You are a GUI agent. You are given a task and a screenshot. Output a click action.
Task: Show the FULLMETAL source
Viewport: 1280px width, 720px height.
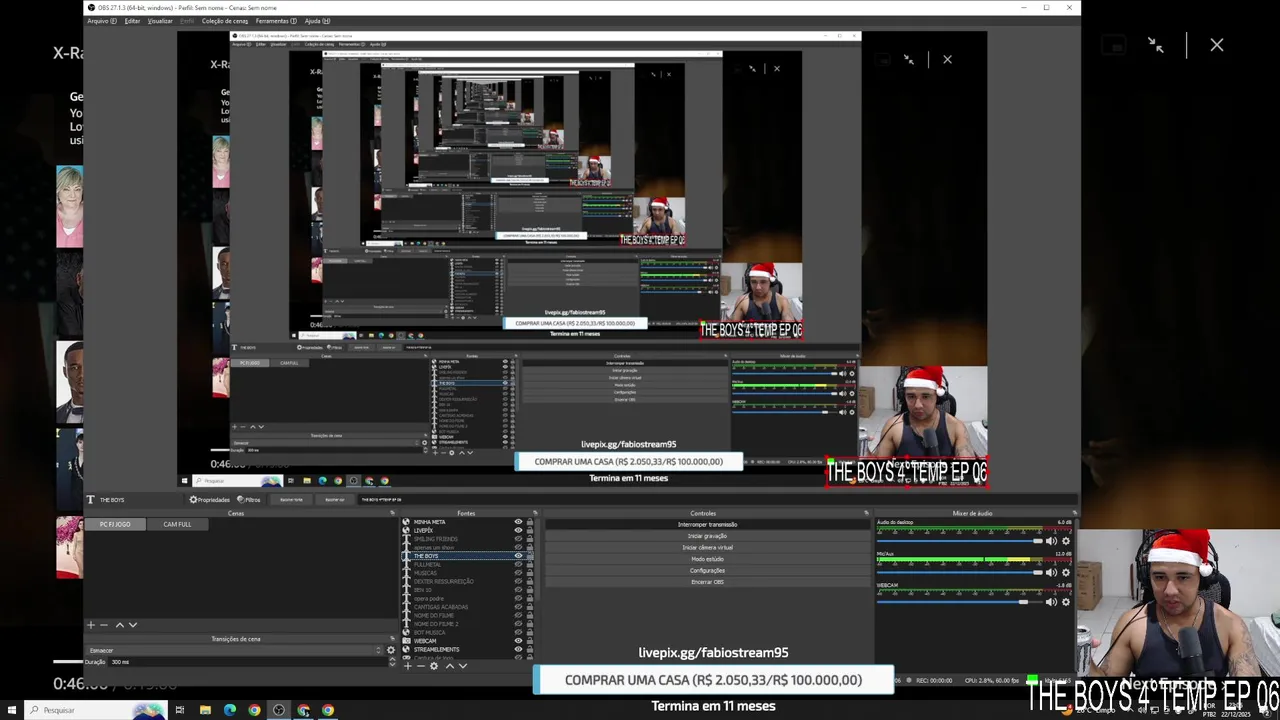coord(518,565)
